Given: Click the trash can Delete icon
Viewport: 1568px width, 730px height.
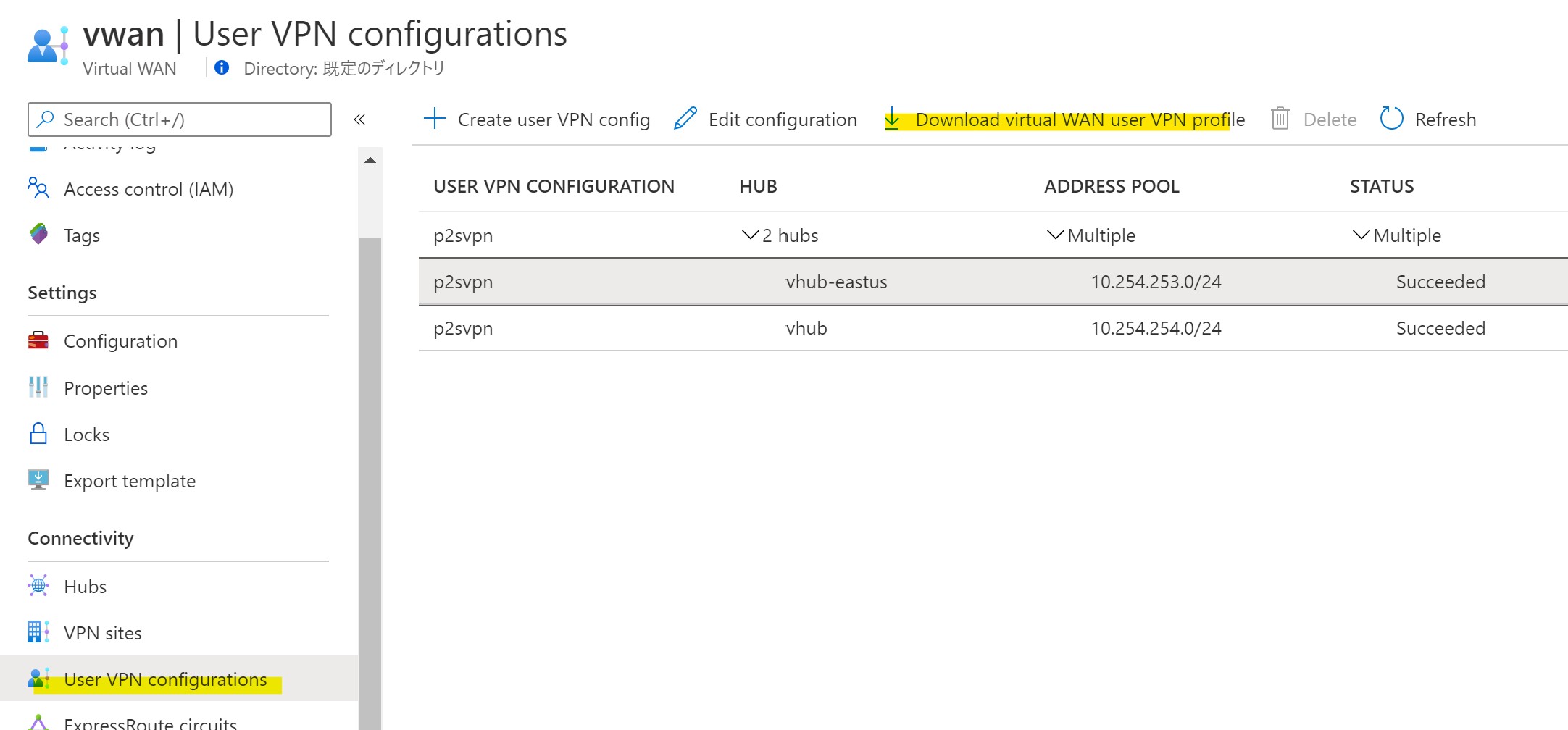Looking at the screenshot, I should click(x=1280, y=119).
